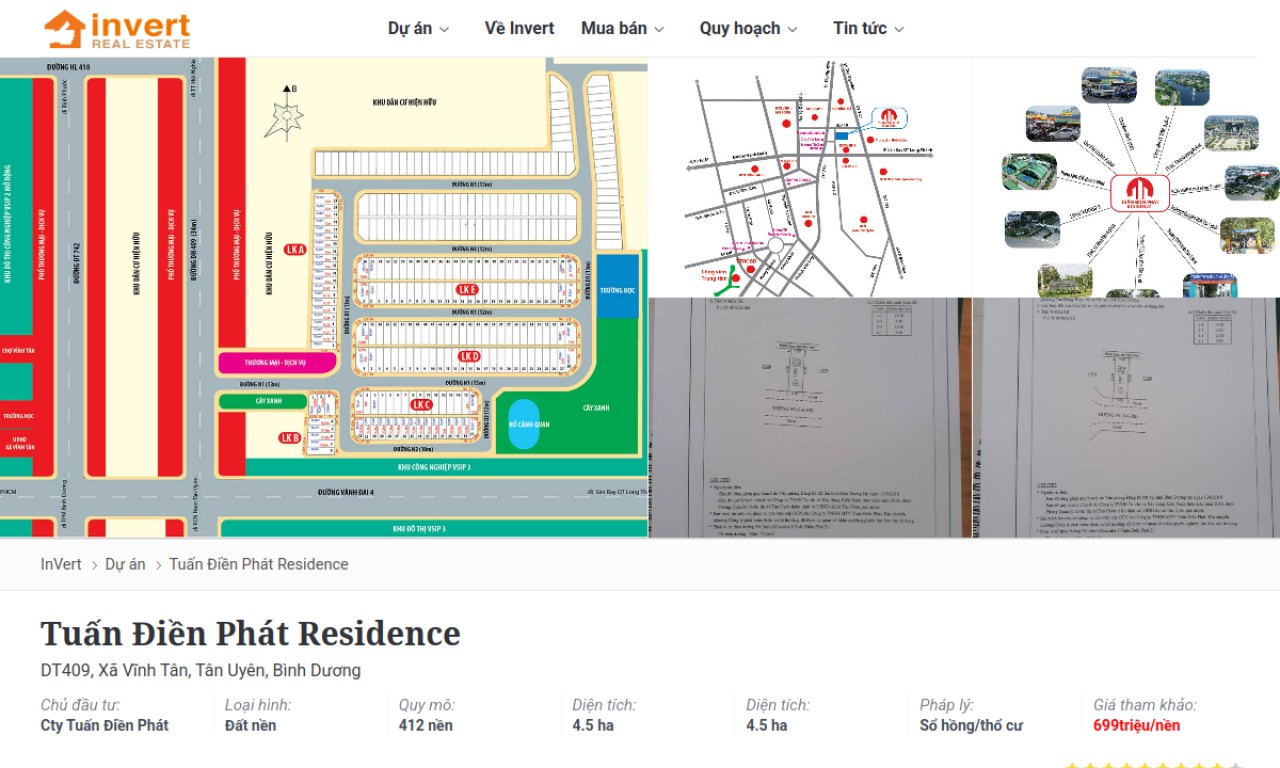Click the 412 nền scale value
This screenshot has height=768, width=1280.
pyautogui.click(x=426, y=725)
